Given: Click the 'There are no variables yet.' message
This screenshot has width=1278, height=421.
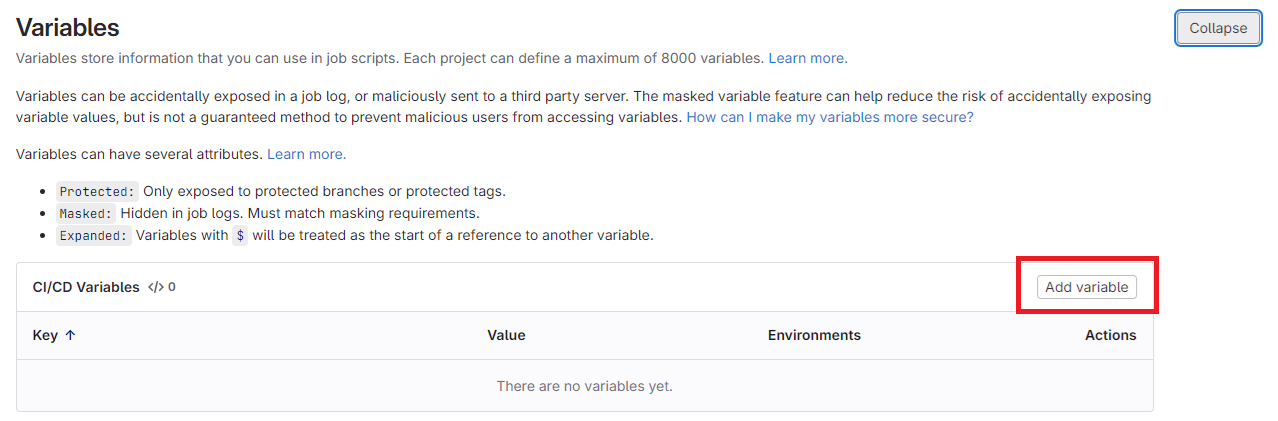Looking at the screenshot, I should pos(584,386).
